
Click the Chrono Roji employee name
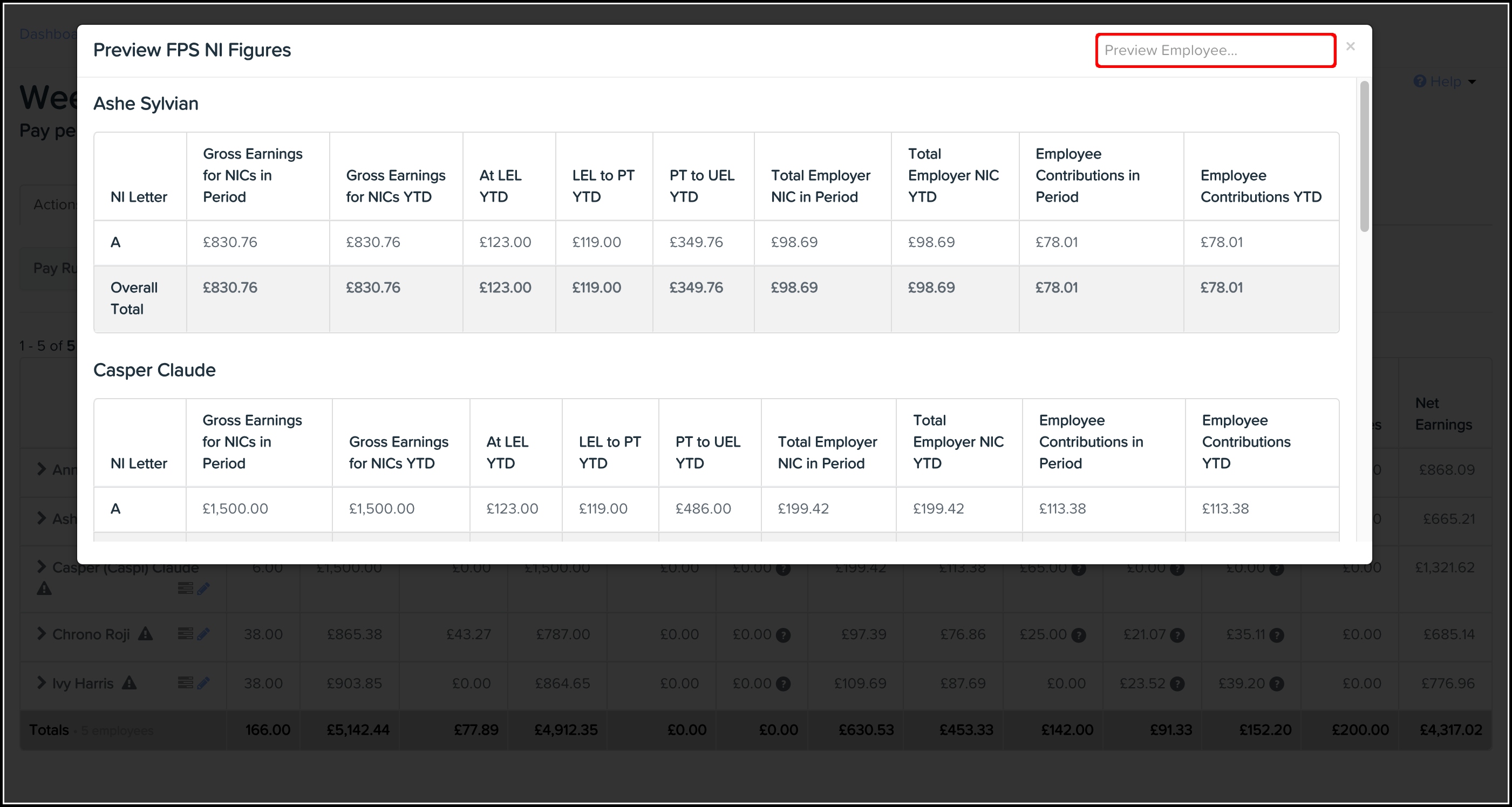click(x=91, y=634)
